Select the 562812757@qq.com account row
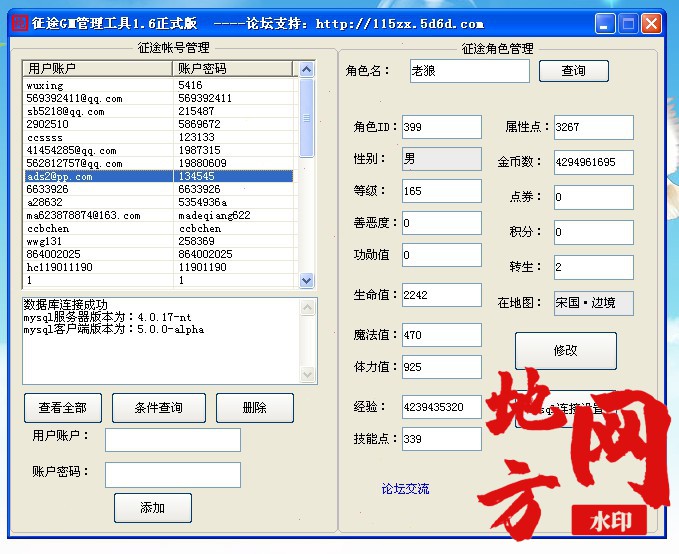Screen dimensions: 679x554 [159, 163]
